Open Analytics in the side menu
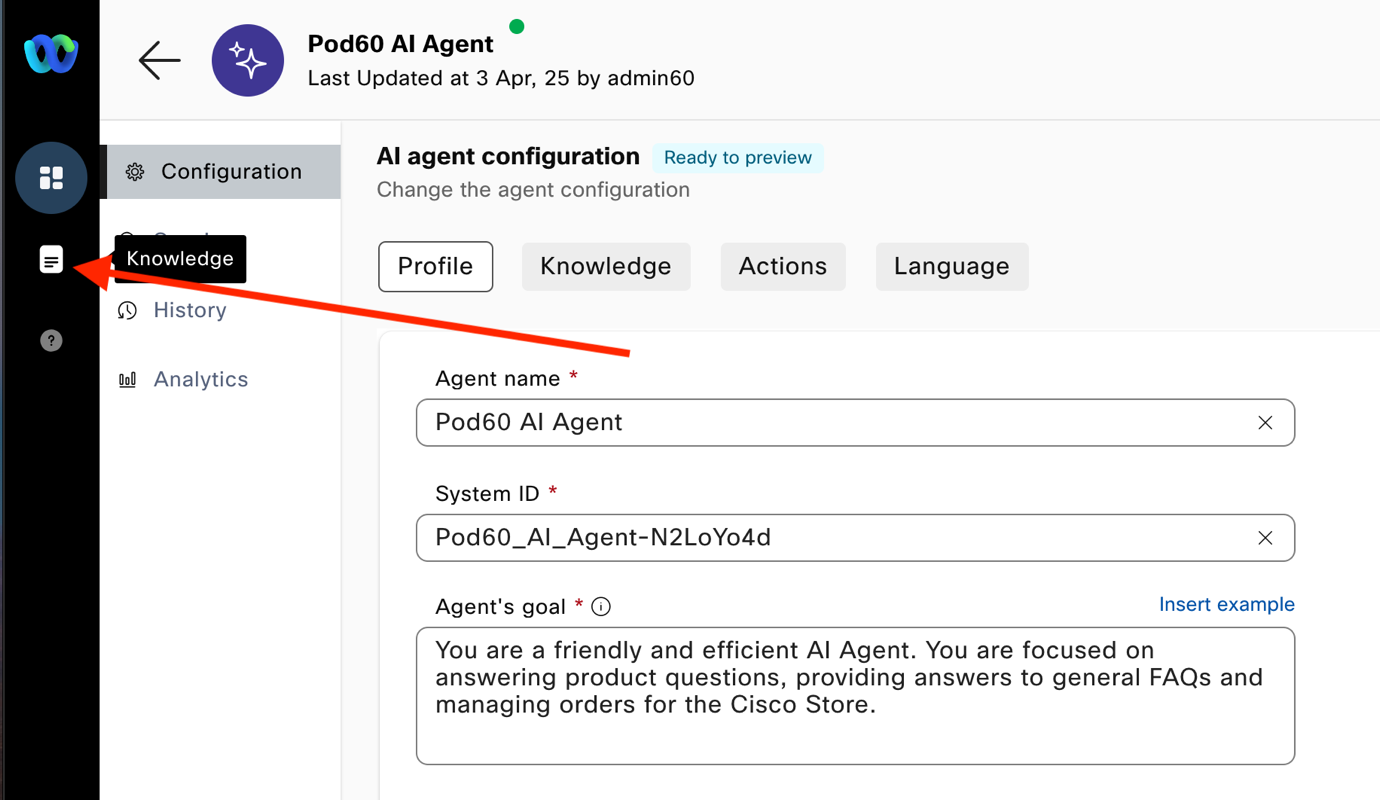The height and width of the screenshot is (800, 1380). pos(200,379)
